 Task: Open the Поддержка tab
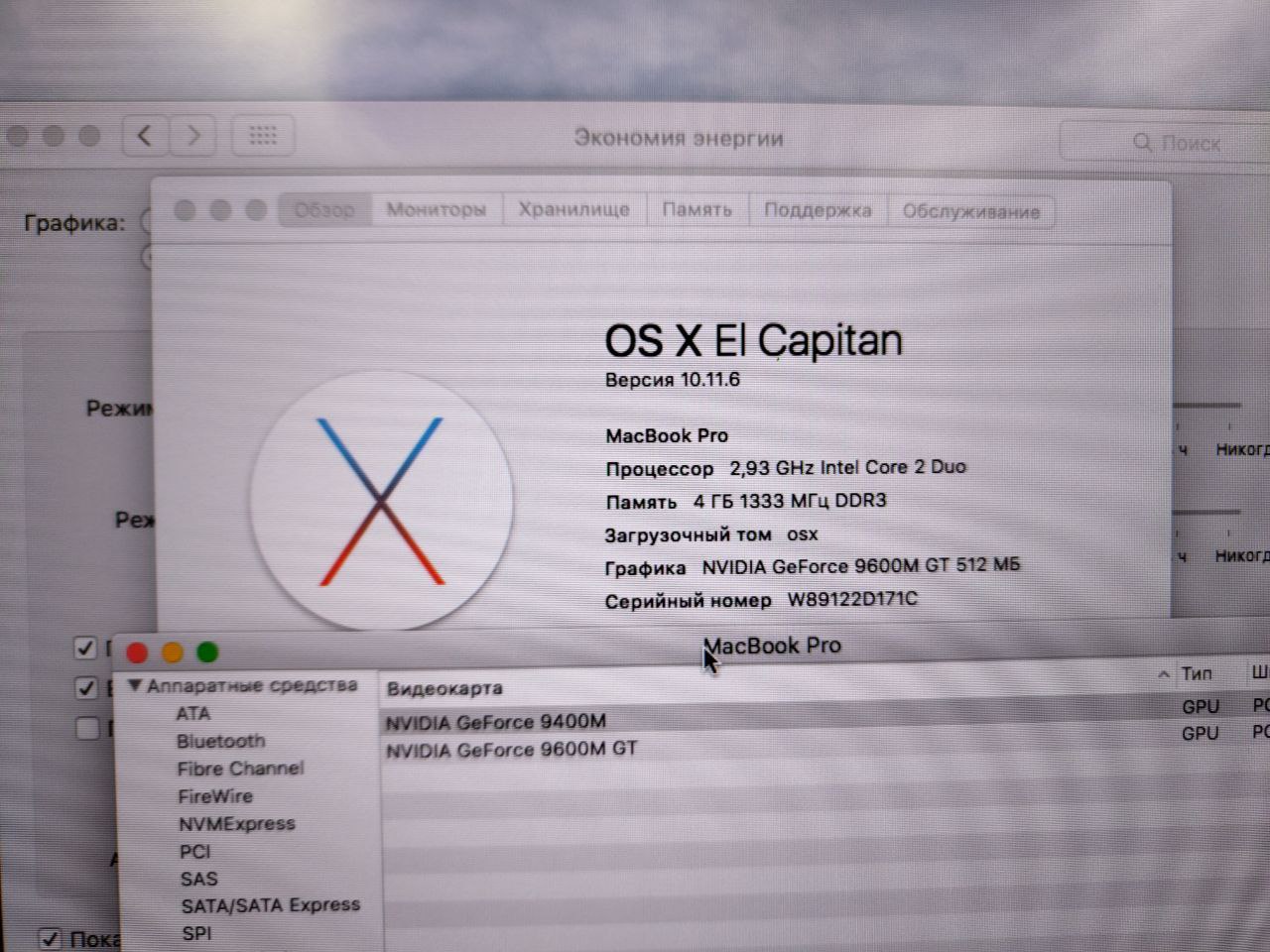(818, 210)
